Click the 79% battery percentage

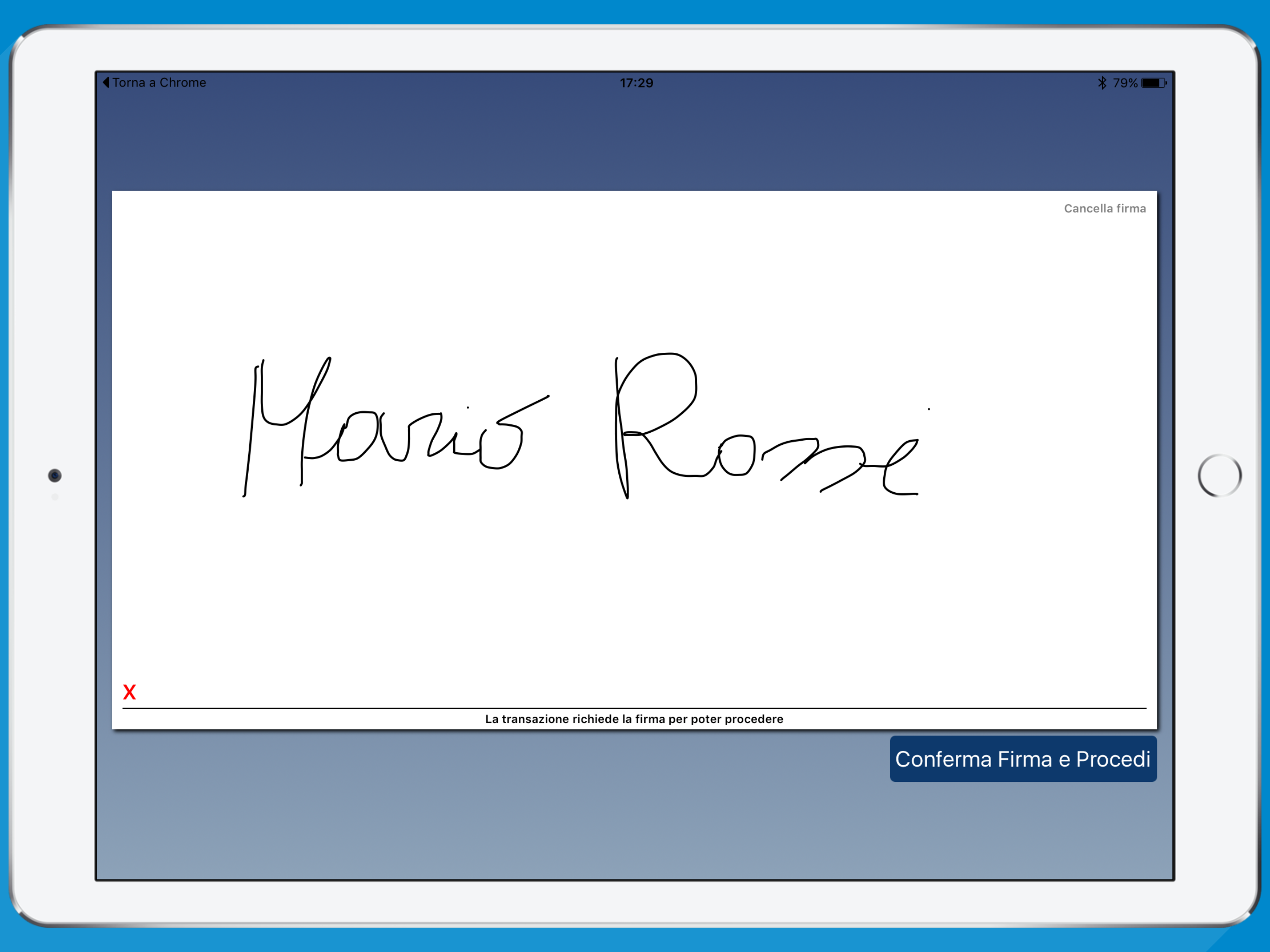click(1125, 83)
